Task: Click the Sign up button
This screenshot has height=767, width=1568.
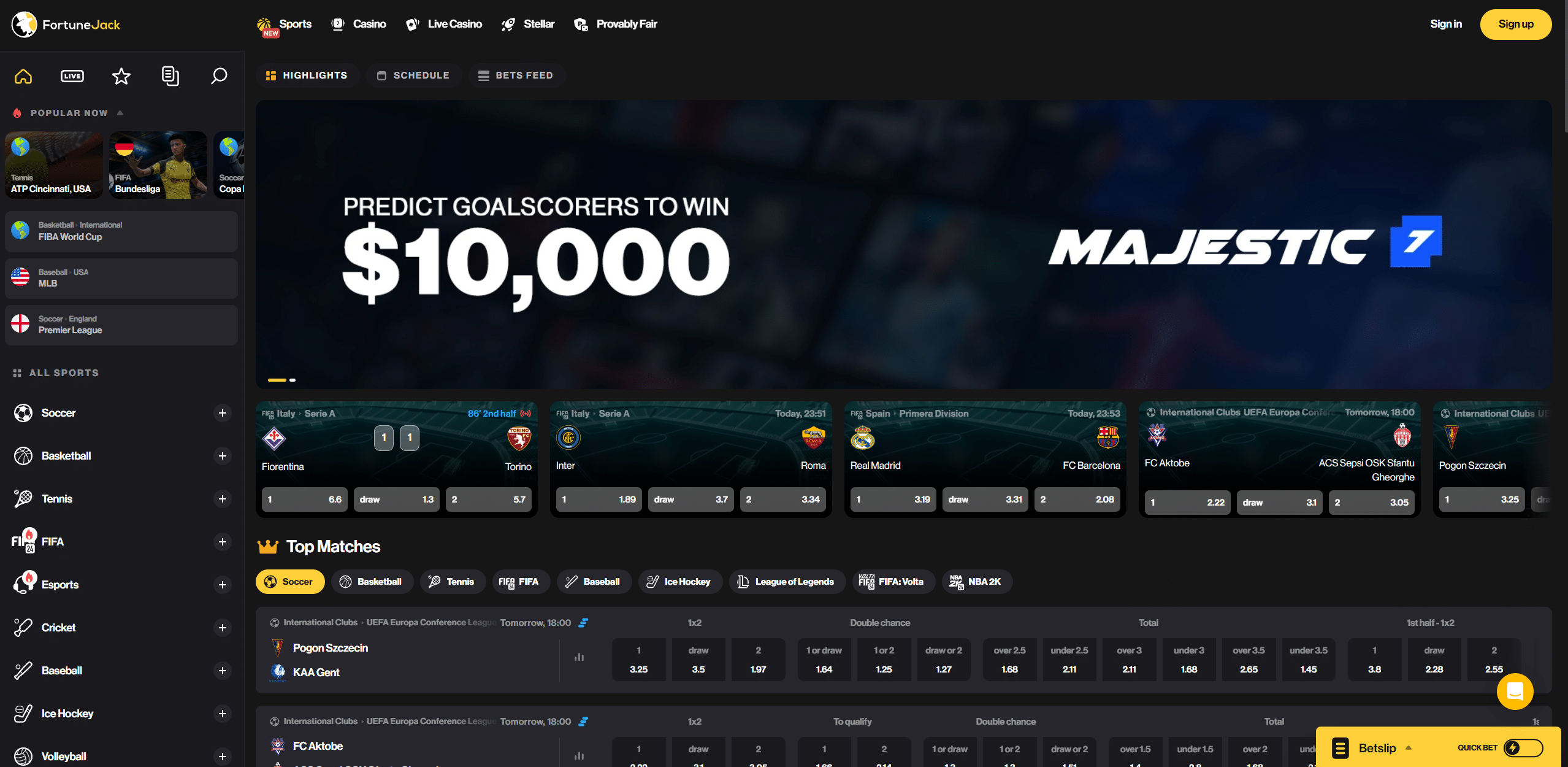Action: pos(1516,25)
